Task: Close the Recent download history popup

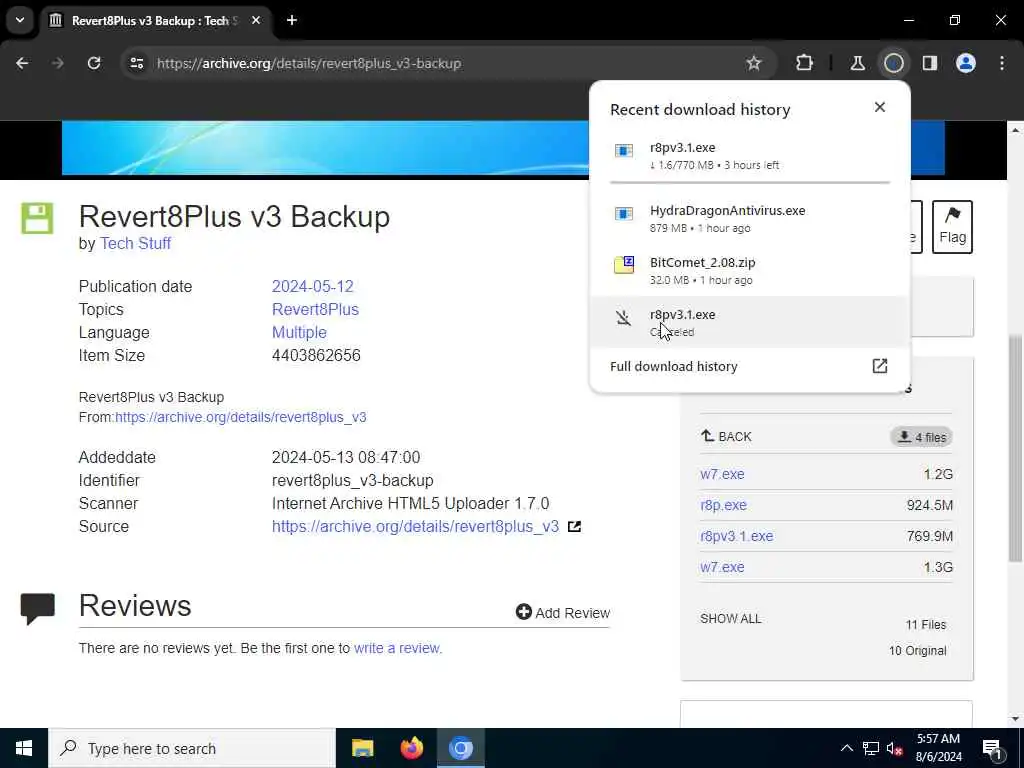Action: point(880,107)
